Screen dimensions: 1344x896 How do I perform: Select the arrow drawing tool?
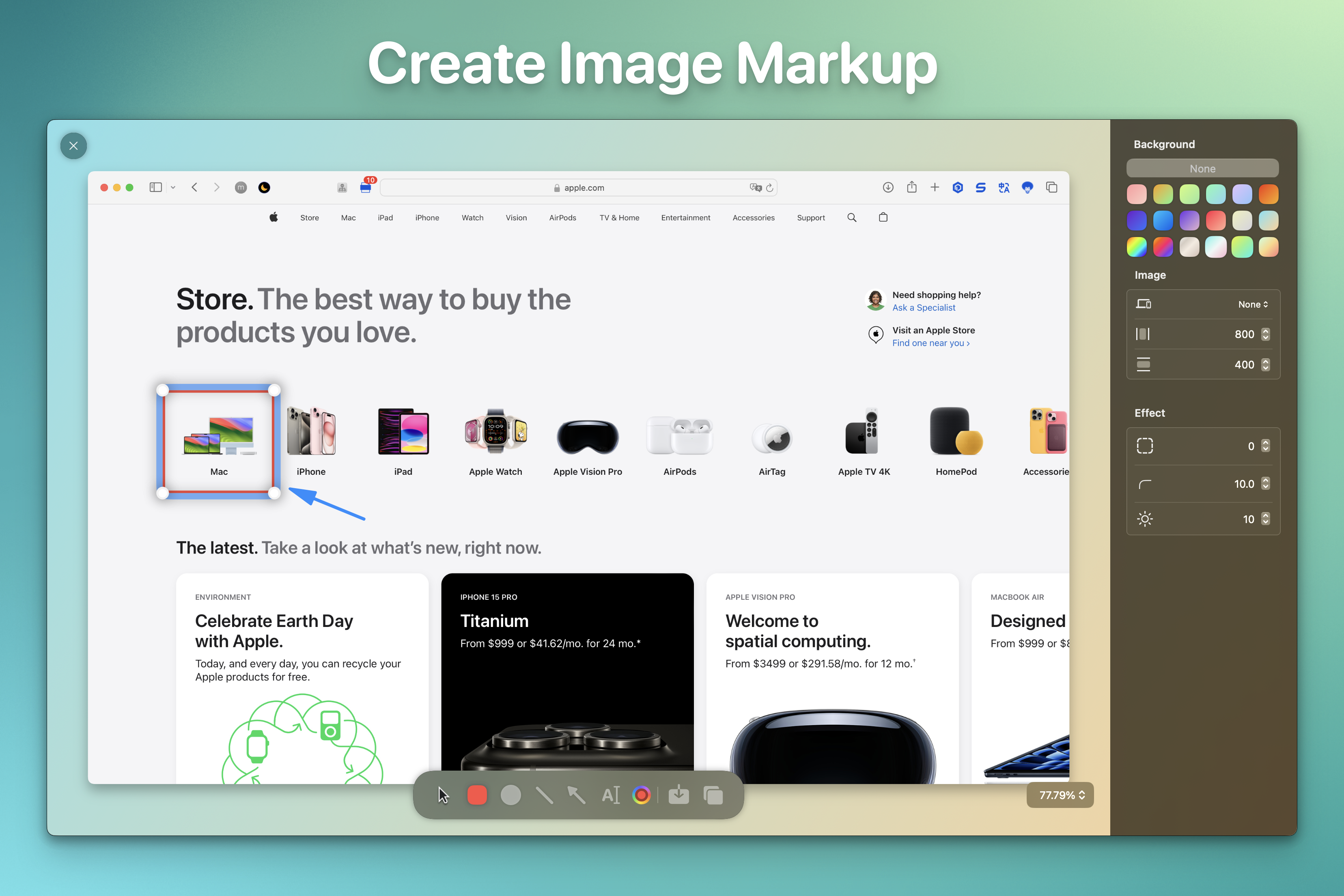(x=577, y=795)
